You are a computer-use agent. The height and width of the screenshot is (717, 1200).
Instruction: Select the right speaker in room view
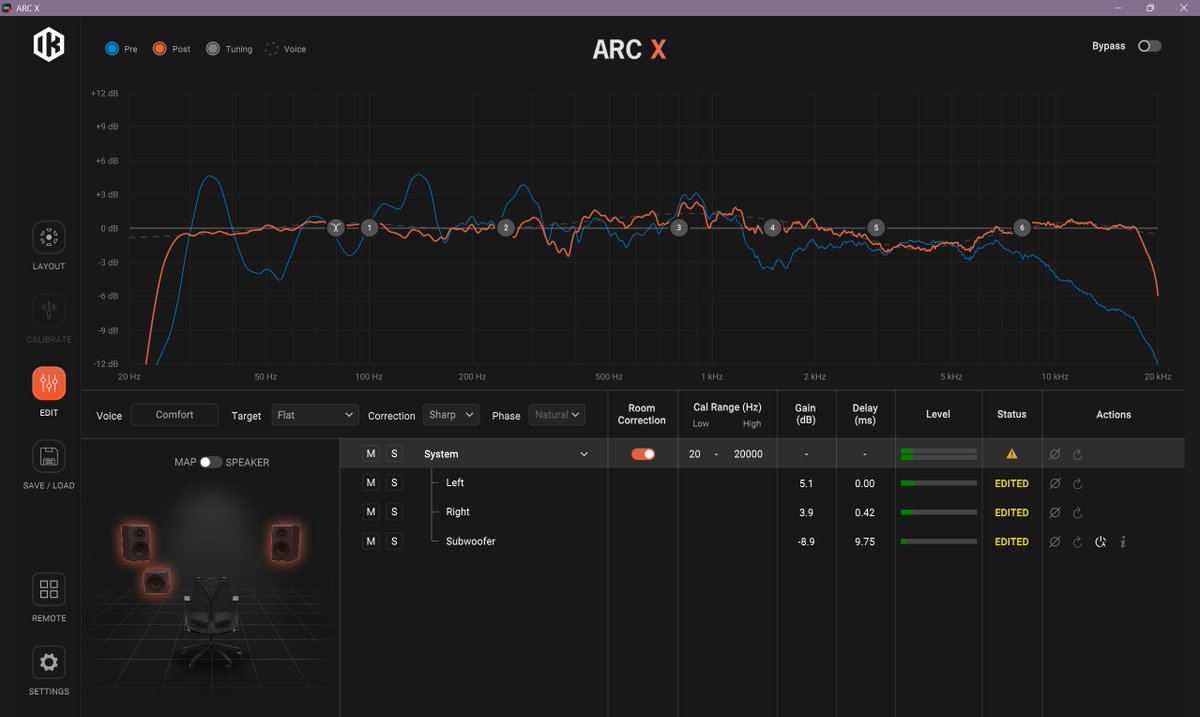pos(285,542)
